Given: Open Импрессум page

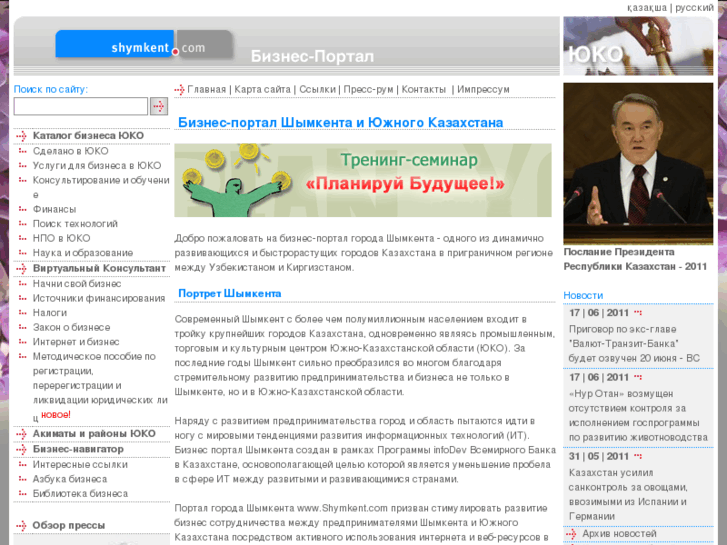Looking at the screenshot, I should (x=483, y=90).
